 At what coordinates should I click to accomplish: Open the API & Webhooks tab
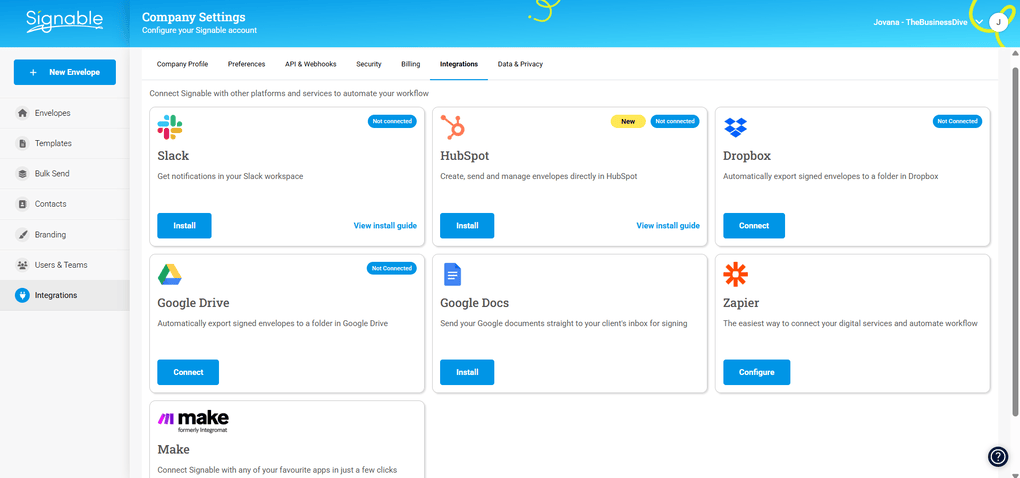click(x=310, y=64)
